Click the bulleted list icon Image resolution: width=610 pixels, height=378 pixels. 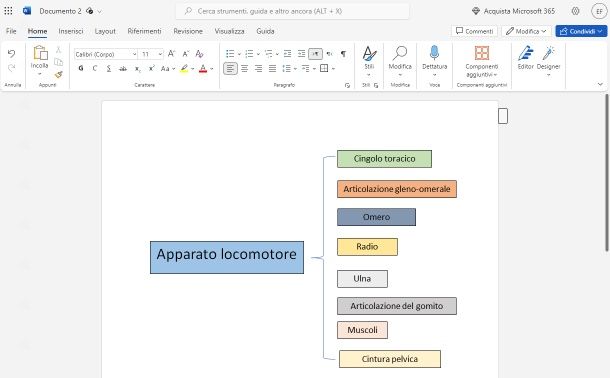(x=230, y=54)
